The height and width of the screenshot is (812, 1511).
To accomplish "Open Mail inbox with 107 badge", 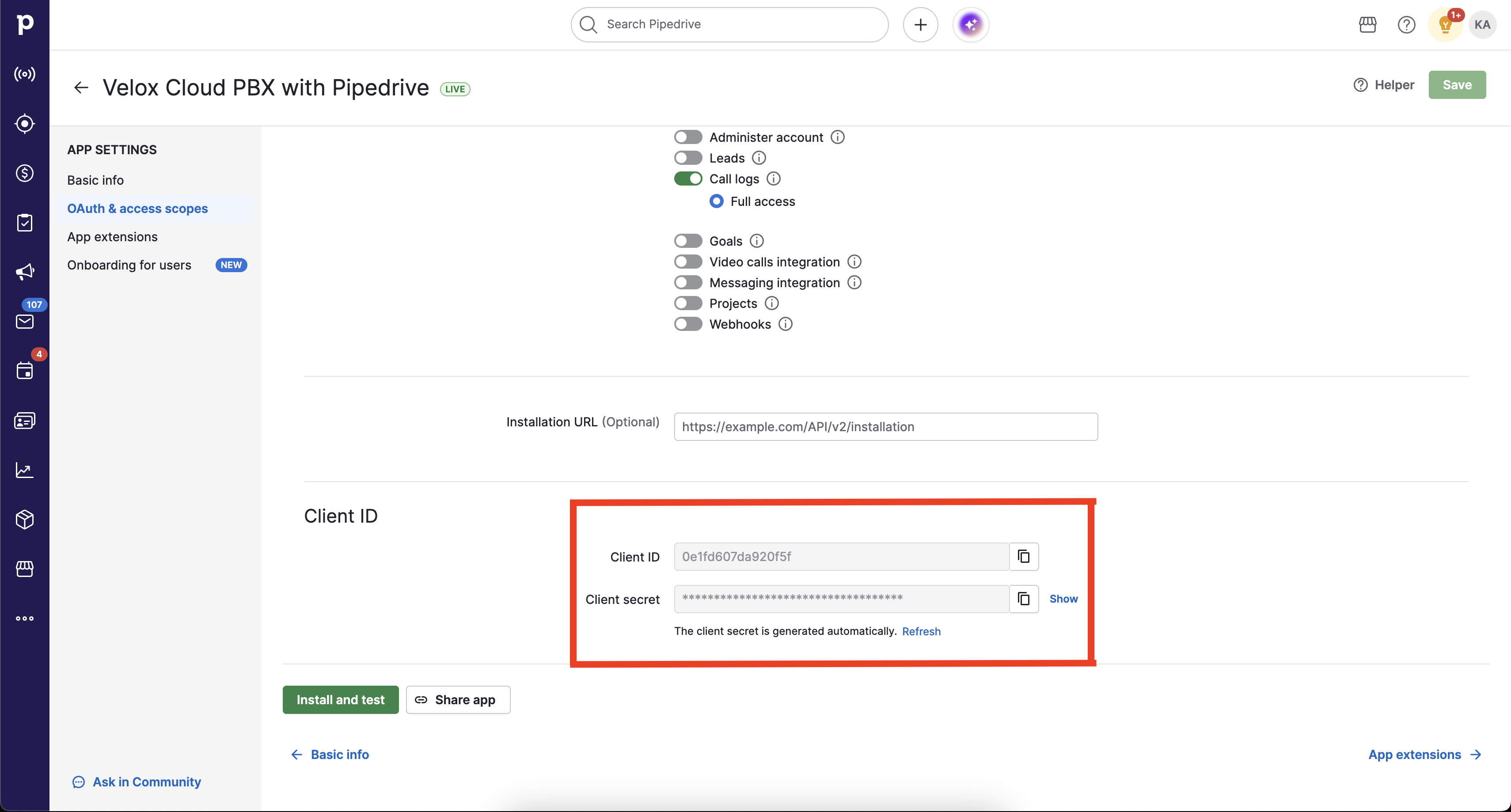I will pyautogui.click(x=25, y=321).
